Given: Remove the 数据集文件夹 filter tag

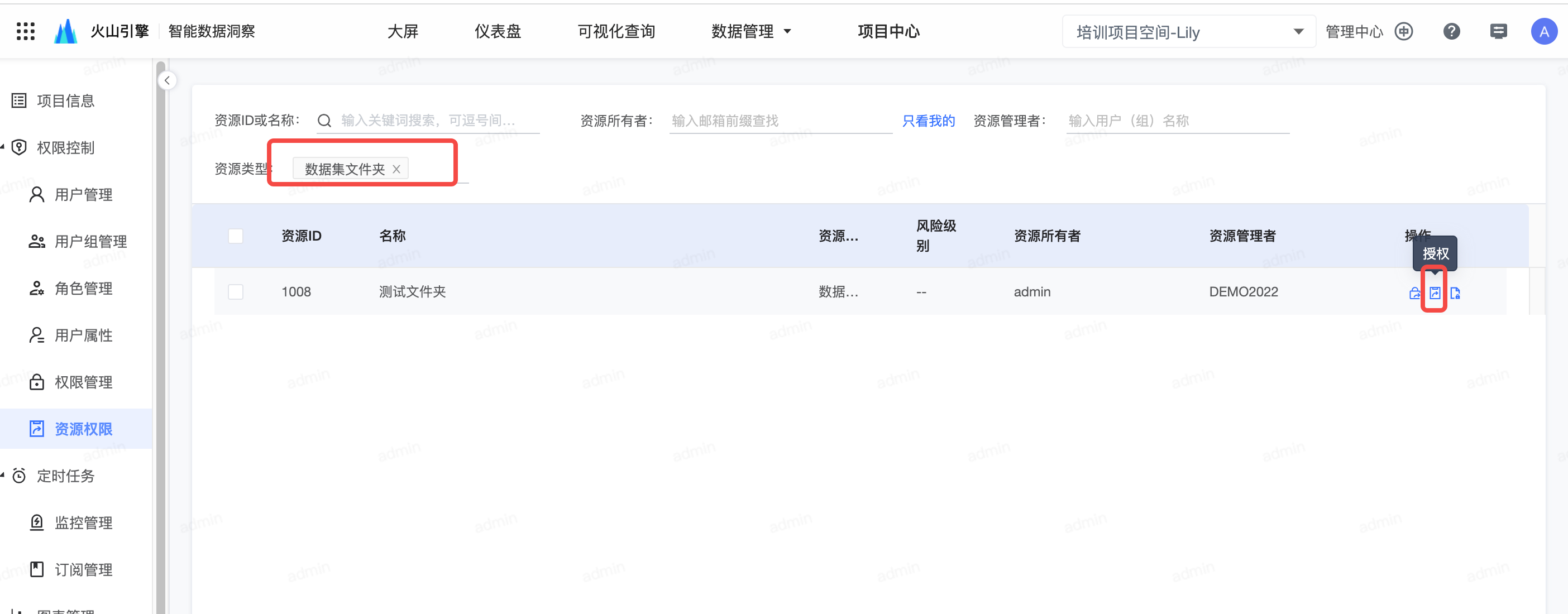Looking at the screenshot, I should coord(396,169).
